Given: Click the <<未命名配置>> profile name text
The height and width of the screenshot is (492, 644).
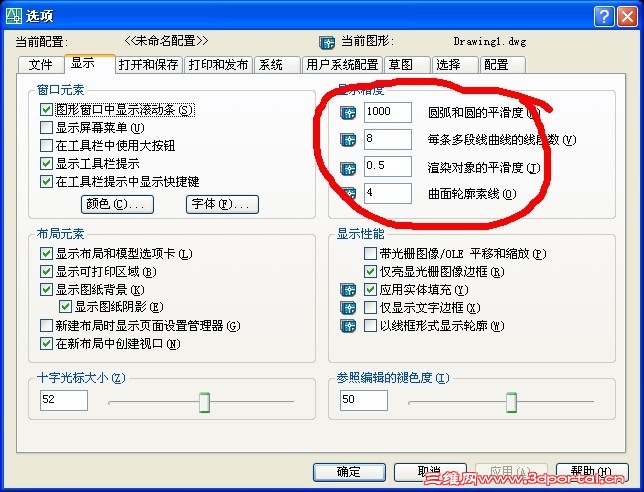Looking at the screenshot, I should tap(166, 41).
